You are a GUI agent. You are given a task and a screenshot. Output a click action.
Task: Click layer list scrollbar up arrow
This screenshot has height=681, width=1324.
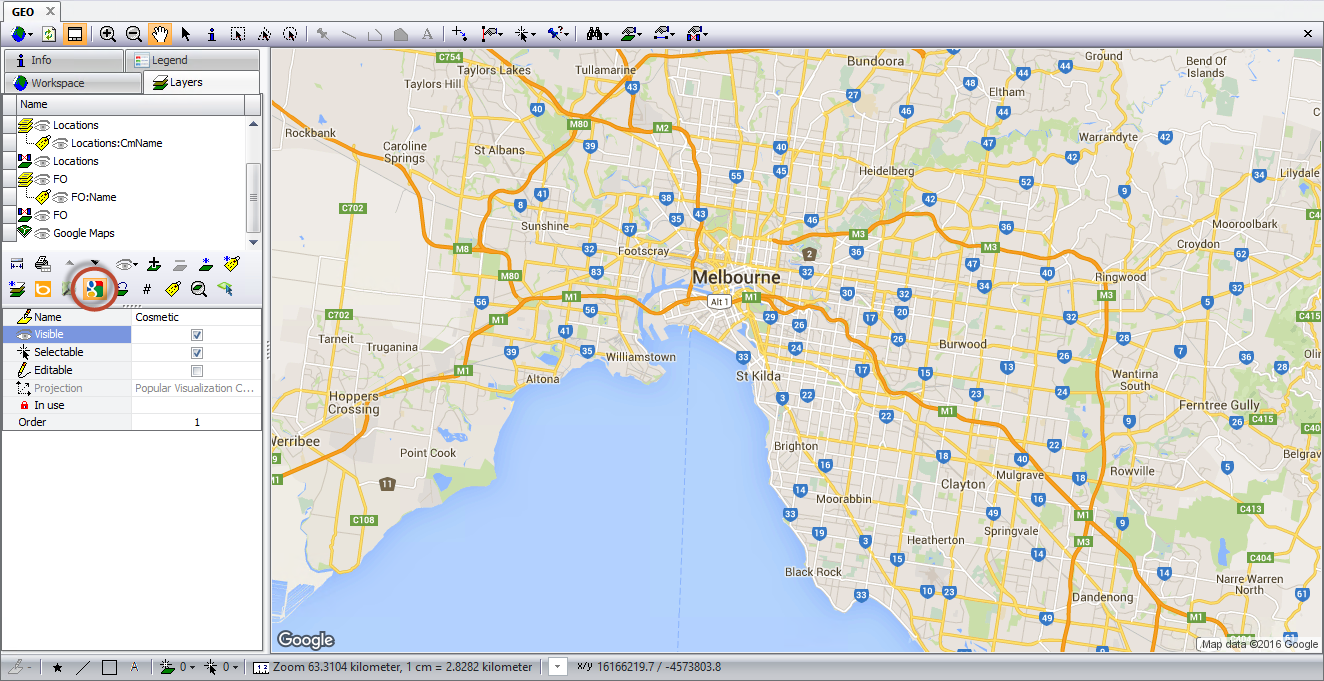[253, 124]
